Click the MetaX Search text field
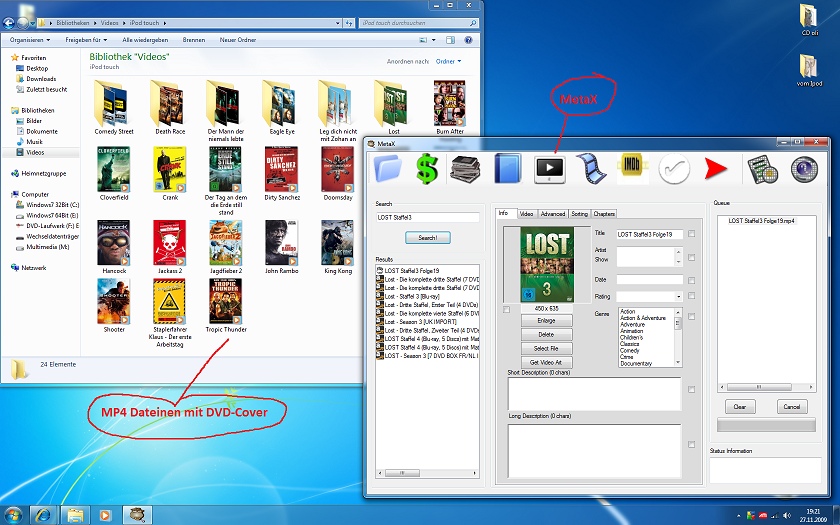 click(x=428, y=217)
